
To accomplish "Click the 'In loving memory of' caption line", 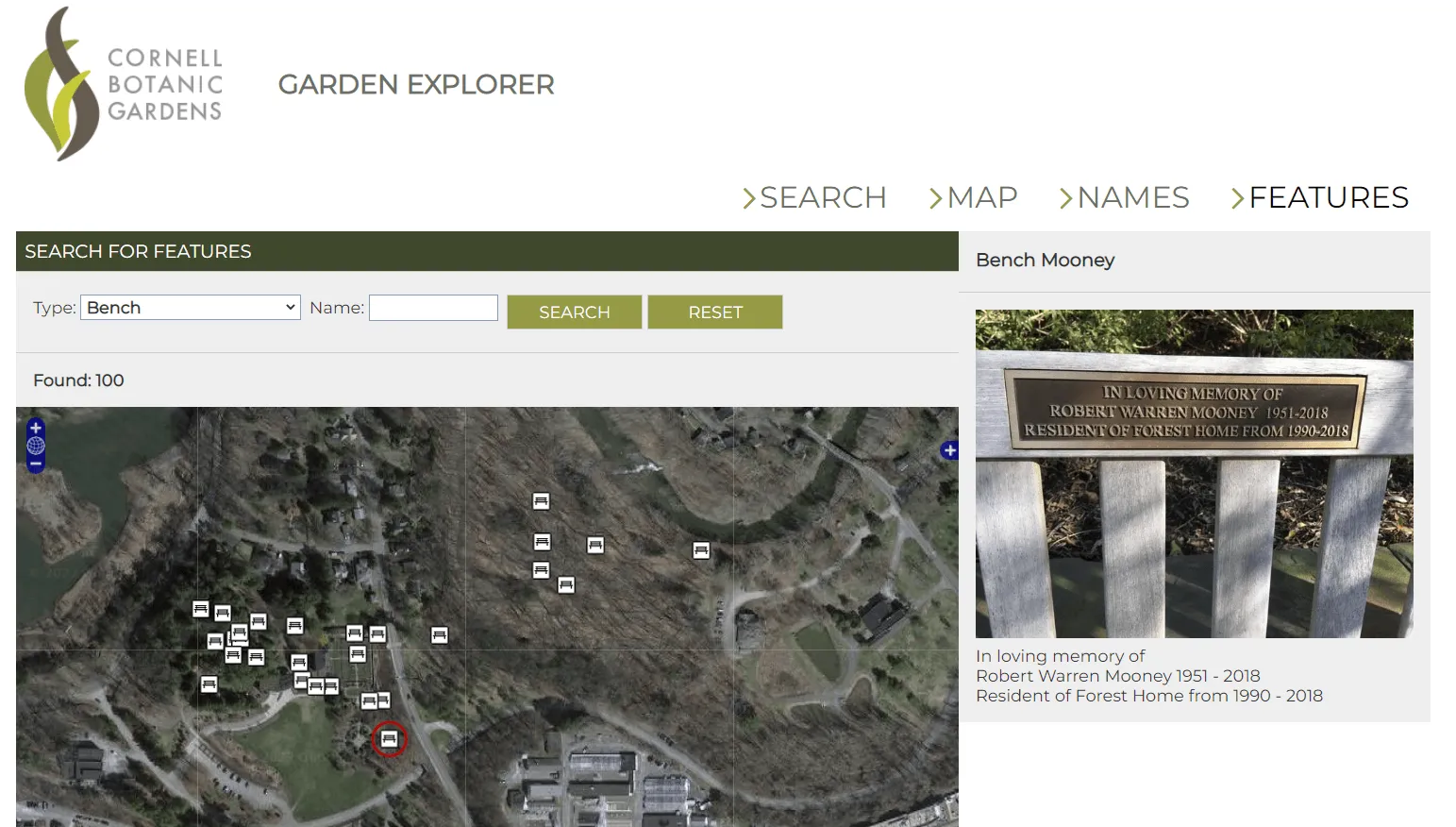I will (1061, 656).
